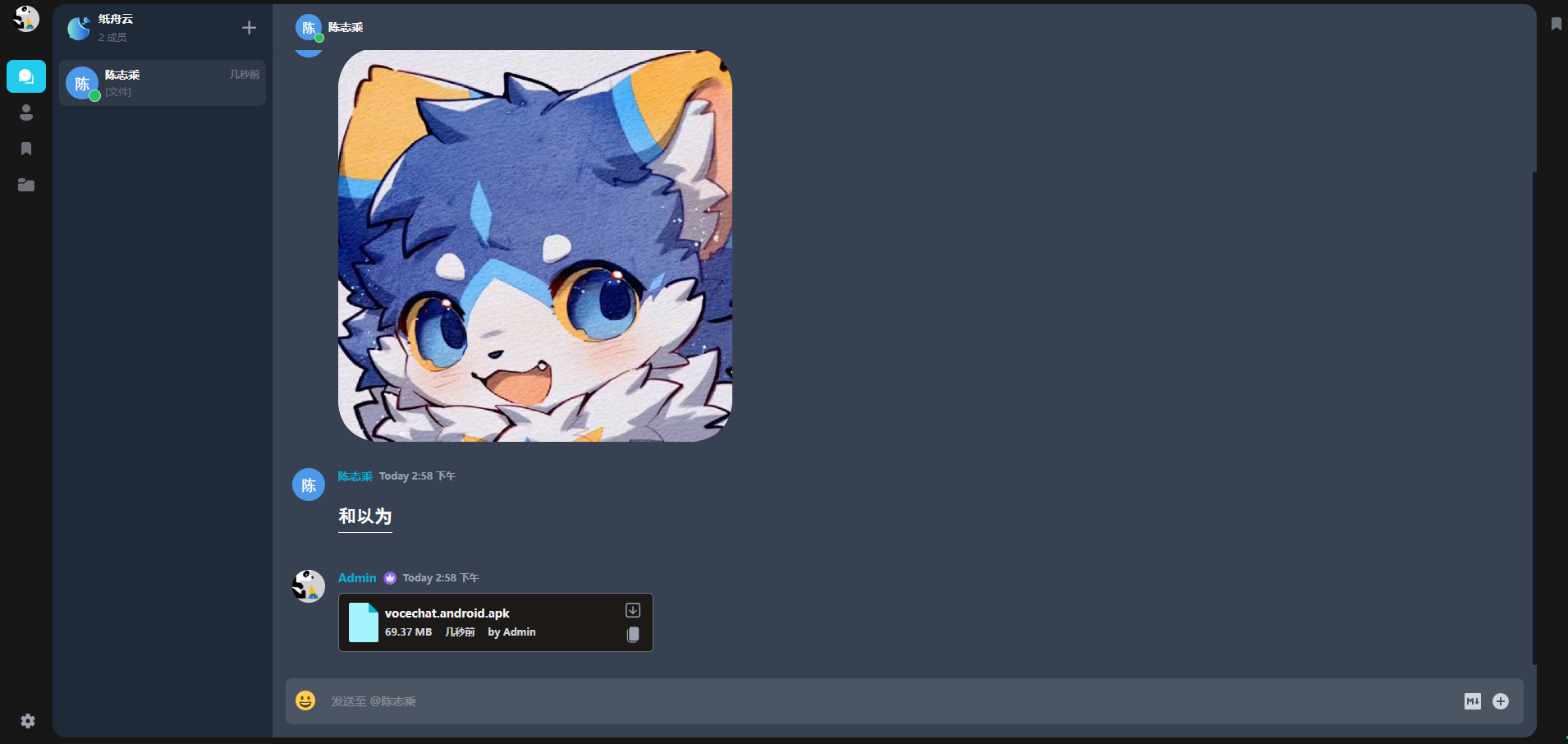Viewport: 1568px width, 744px height.
Task: Click the plus icon beside 纸舟云
Action: pos(249,28)
